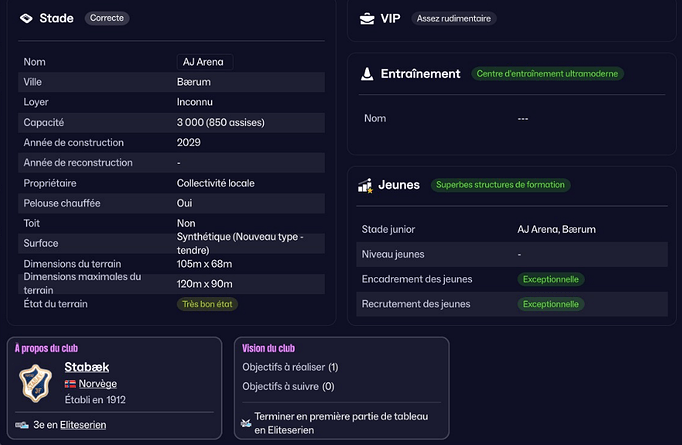This screenshot has width=682, height=445.
Task: Open the Norvège nation link
Action: 97,384
